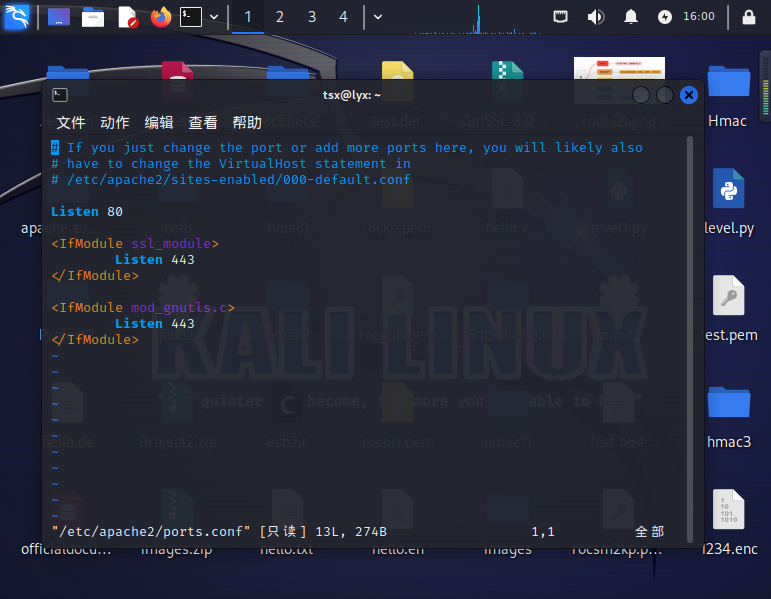Click the '全部' status indicator
The image size is (771, 599).
[x=650, y=532]
